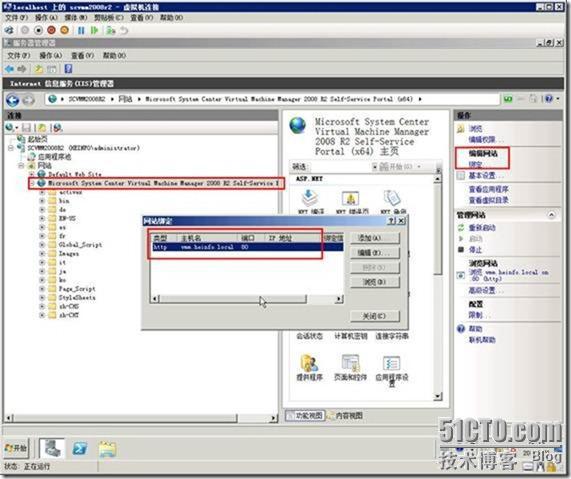Expand the EN-US folder node

pos(42,218)
